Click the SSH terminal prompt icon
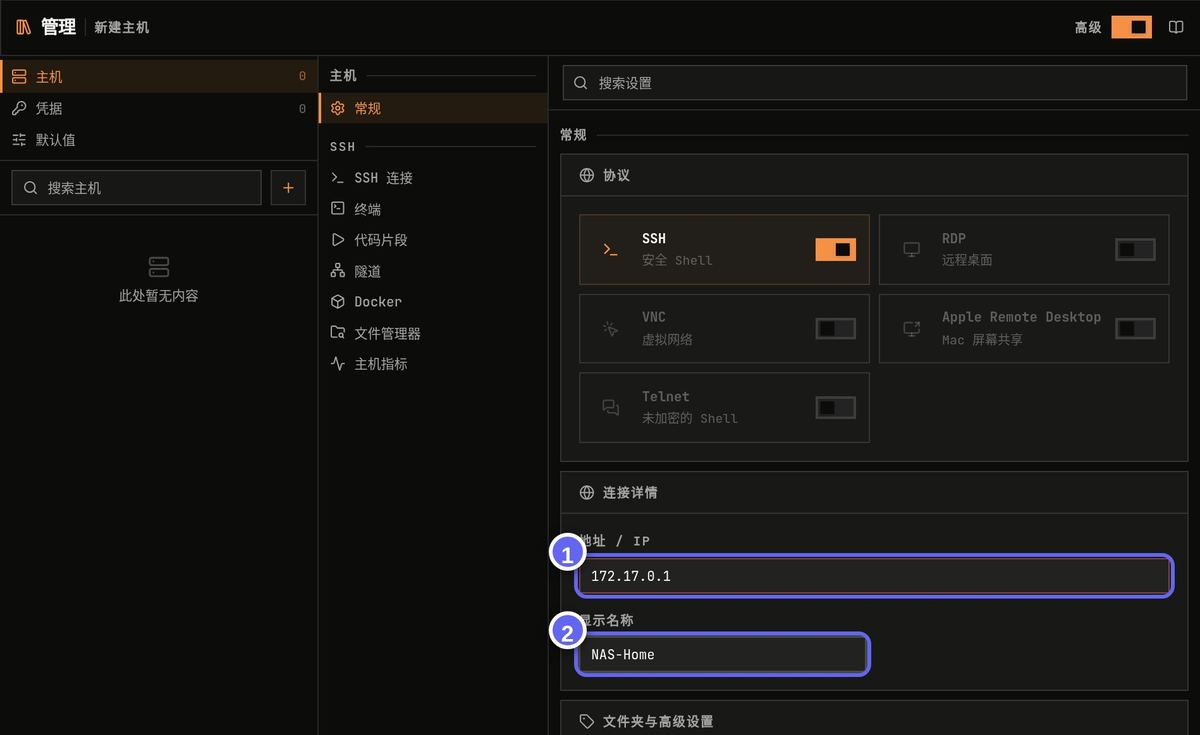Image resolution: width=1200 pixels, height=735 pixels. (610, 249)
